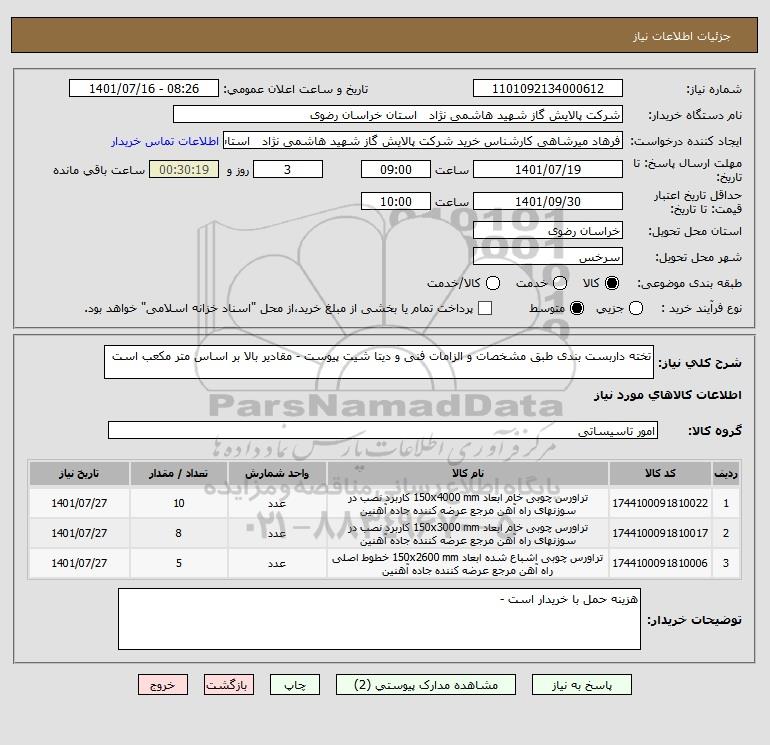This screenshot has width=770, height=745.
Task: Select product code 1744100091810017
Action: click(x=660, y=533)
